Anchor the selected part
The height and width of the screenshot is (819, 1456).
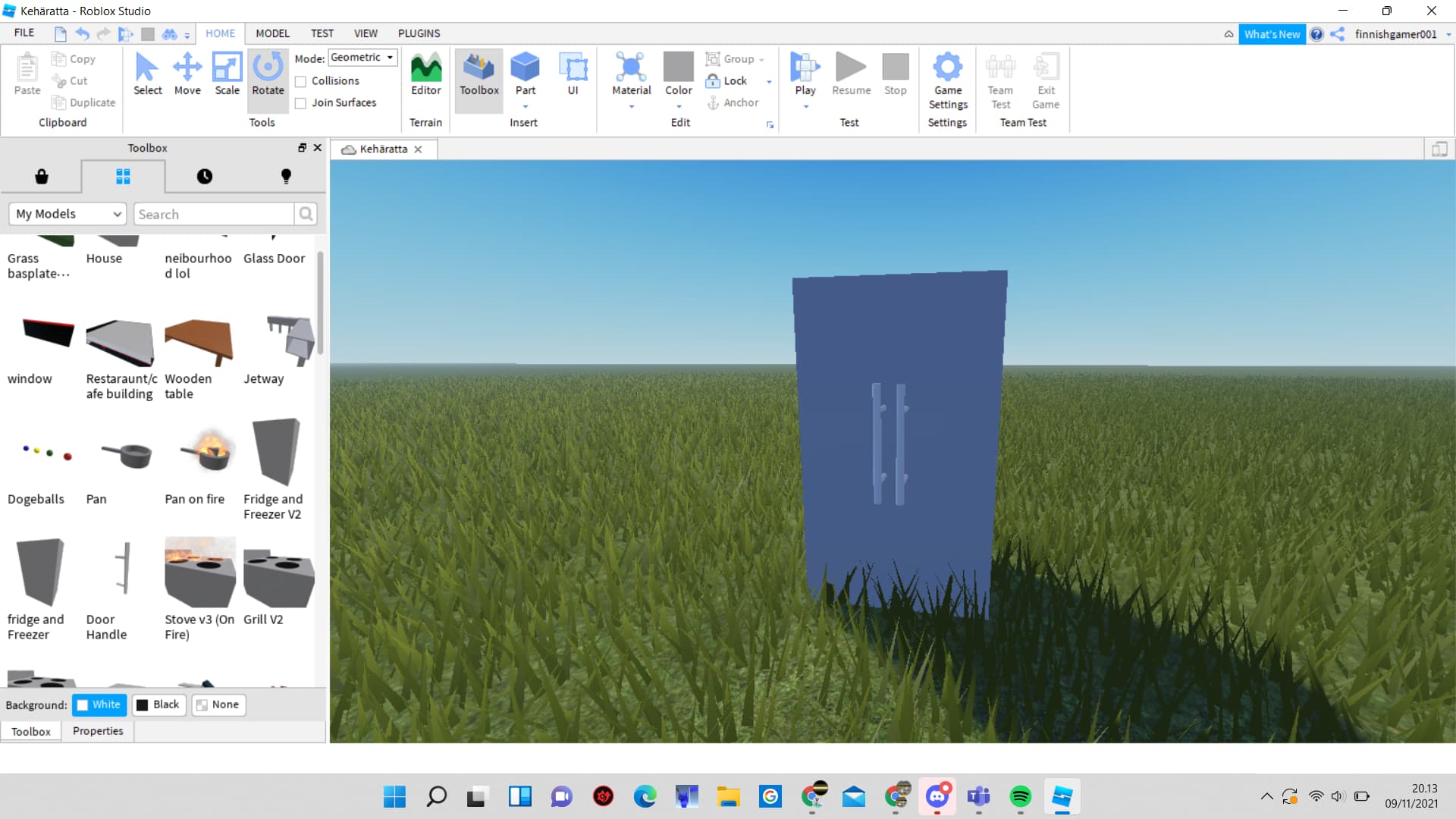tap(733, 102)
